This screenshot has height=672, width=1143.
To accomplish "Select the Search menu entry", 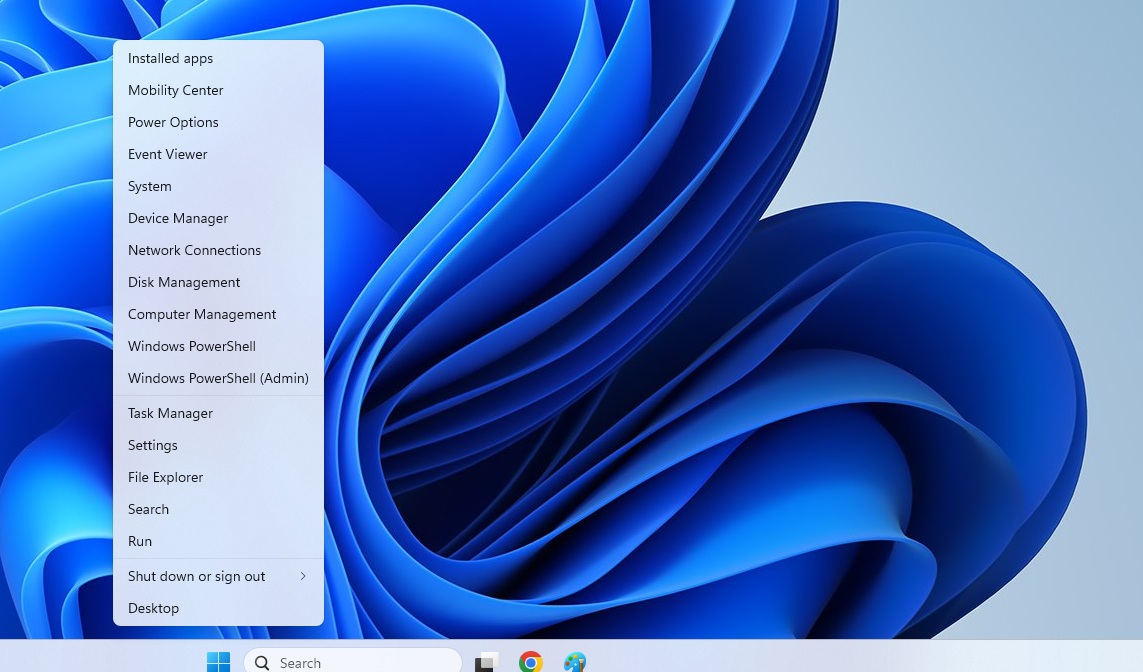I will [218, 510].
